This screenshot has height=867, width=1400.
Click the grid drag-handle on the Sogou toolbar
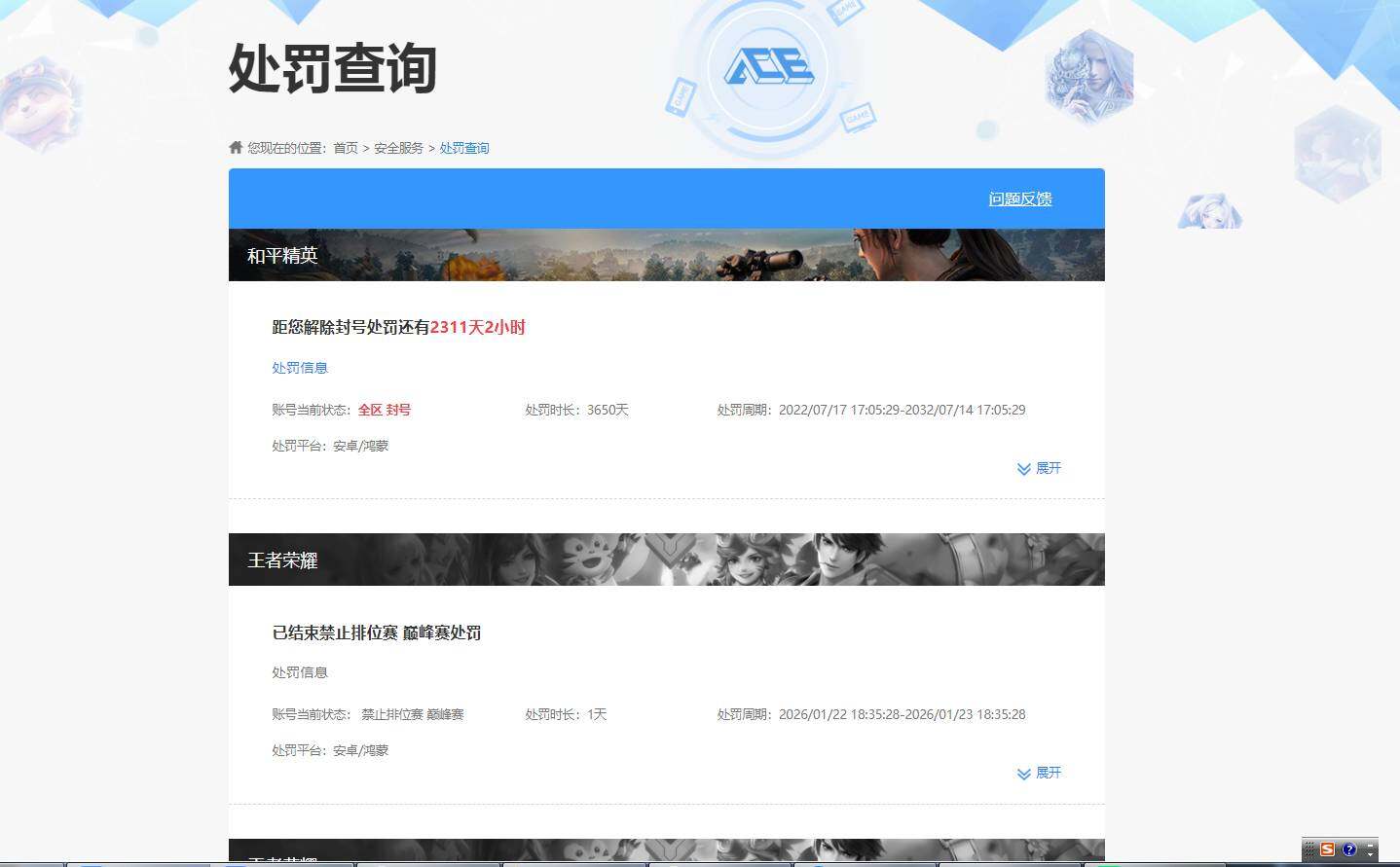1308,849
